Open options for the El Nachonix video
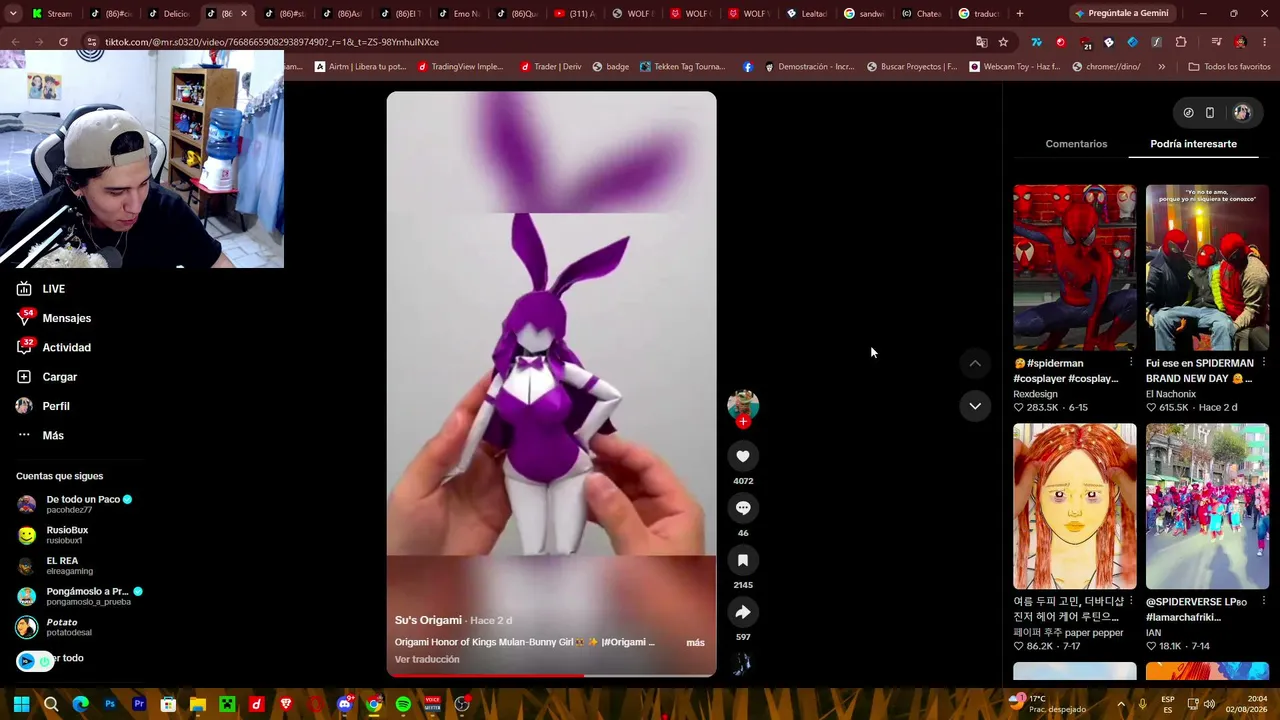 coord(1264,363)
